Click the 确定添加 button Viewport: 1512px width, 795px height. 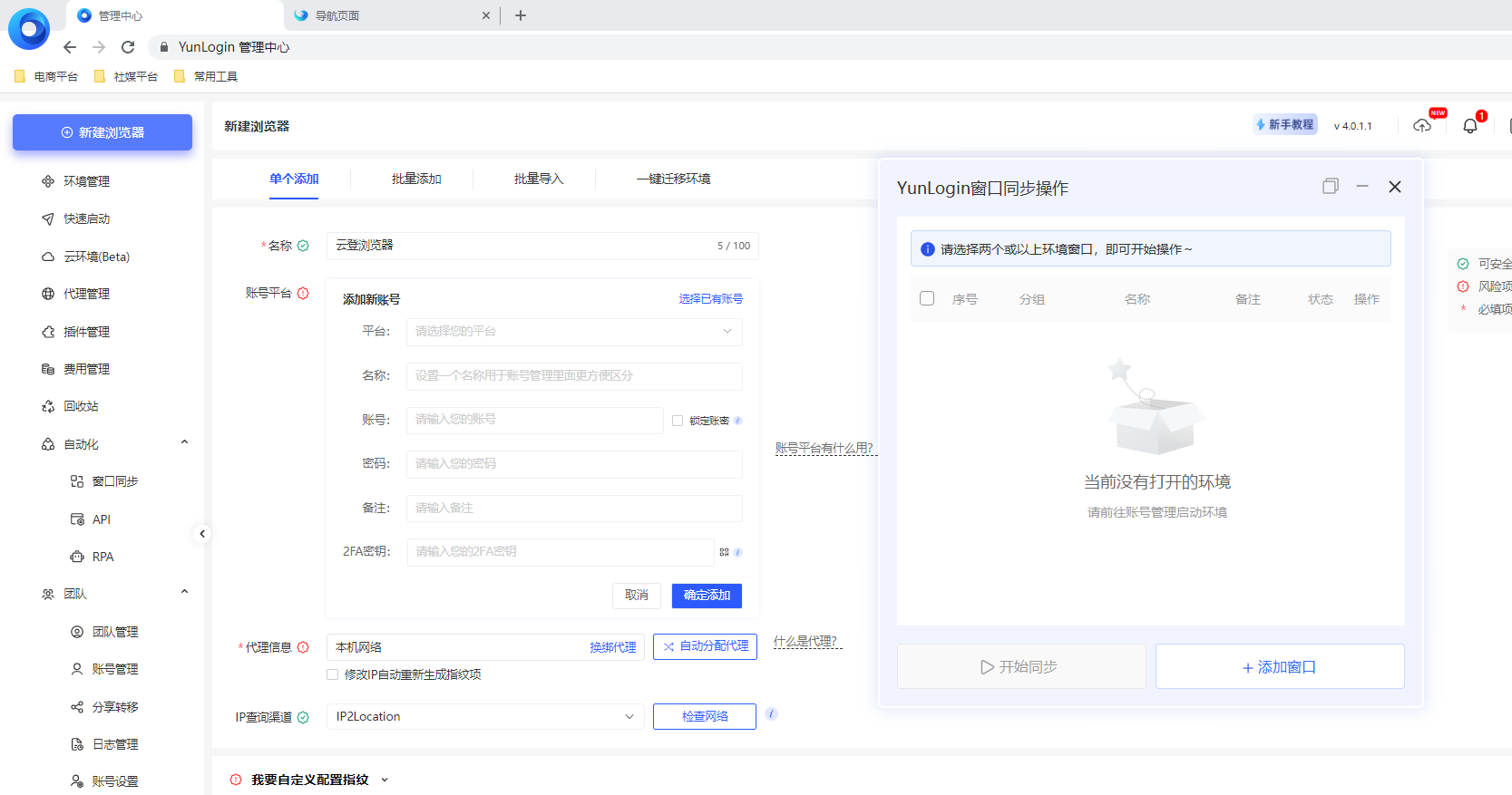coord(707,596)
